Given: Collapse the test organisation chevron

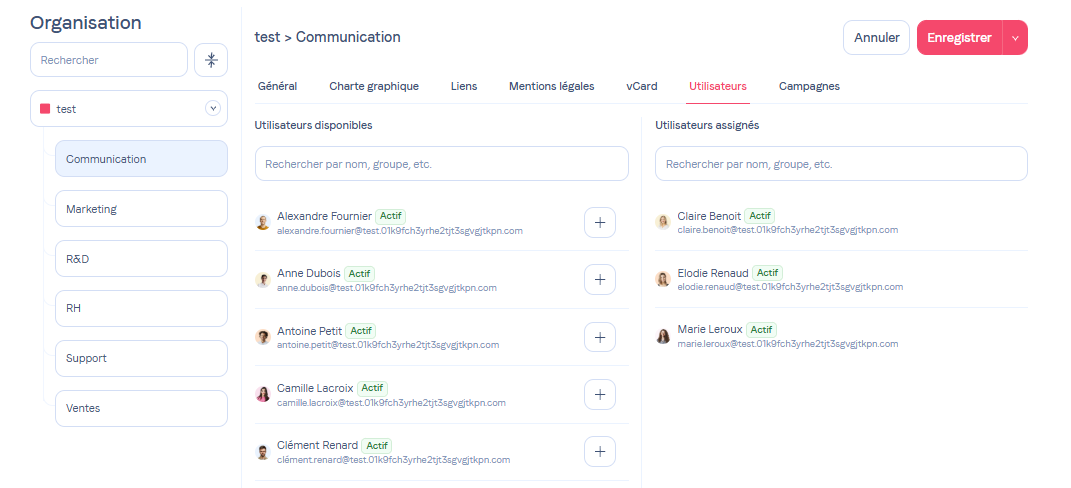Looking at the screenshot, I should click(212, 109).
